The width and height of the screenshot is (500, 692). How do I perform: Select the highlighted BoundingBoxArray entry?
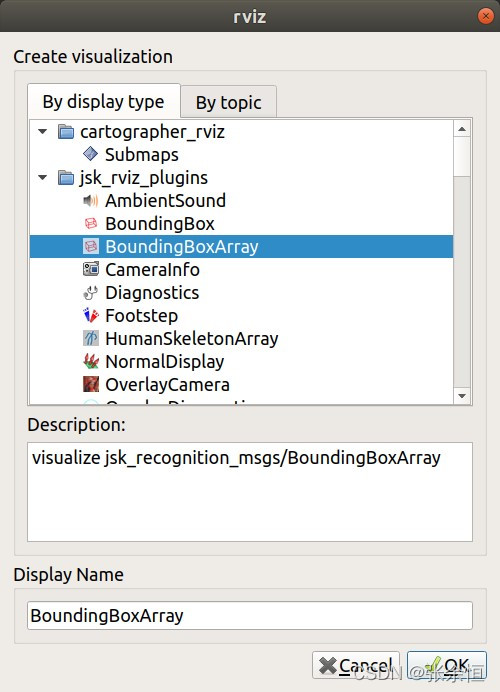(241, 247)
